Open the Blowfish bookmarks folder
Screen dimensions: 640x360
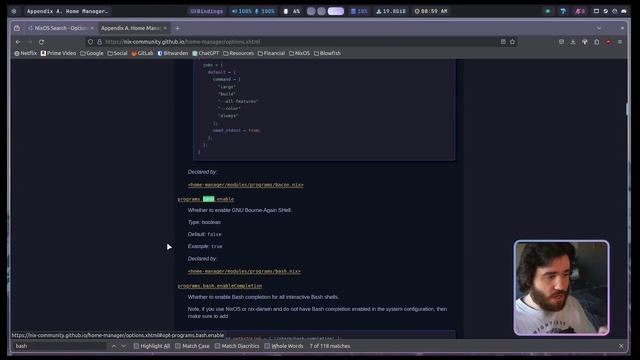[x=327, y=53]
